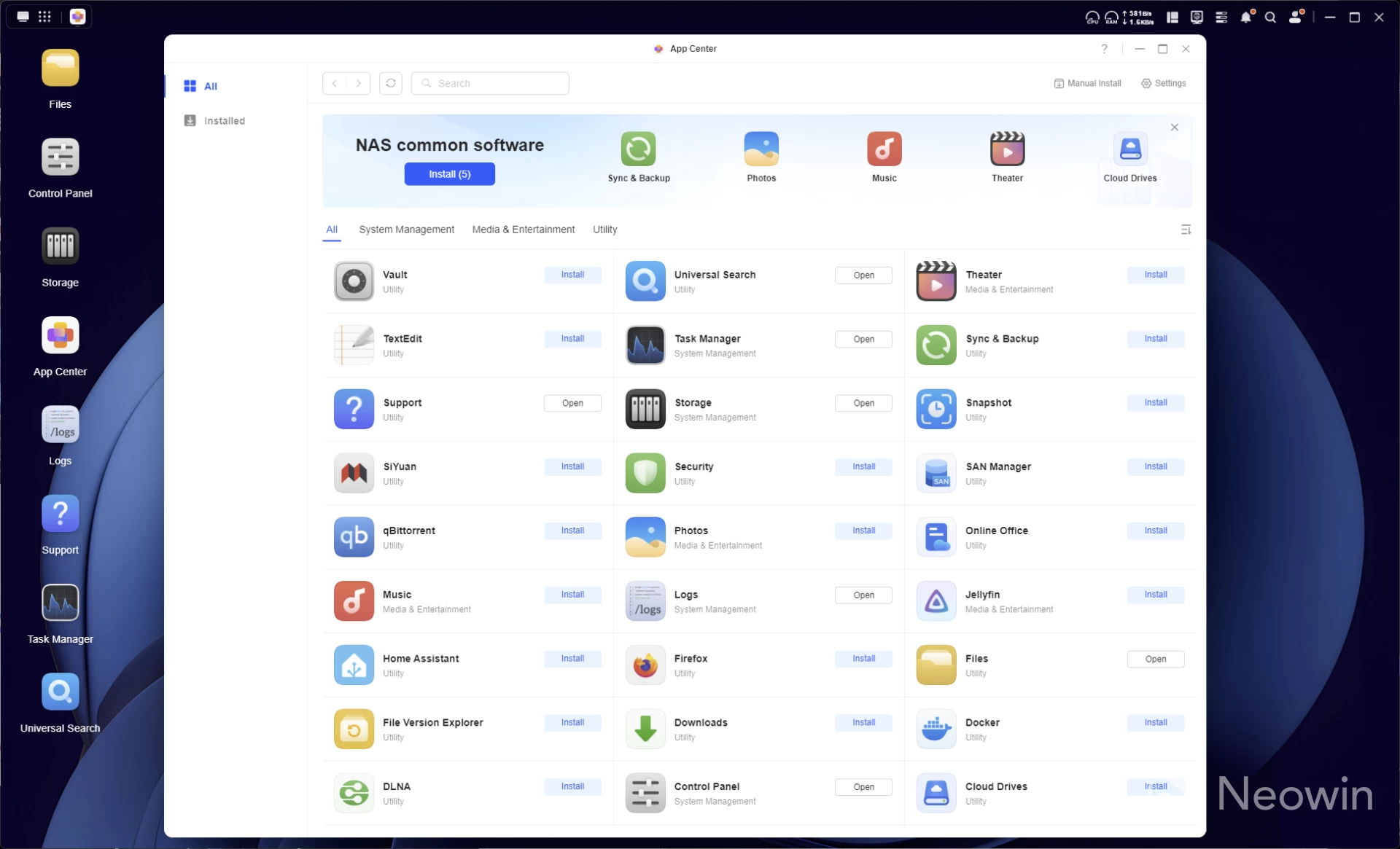Click the Search input field
This screenshot has height=849, width=1400.
(490, 83)
